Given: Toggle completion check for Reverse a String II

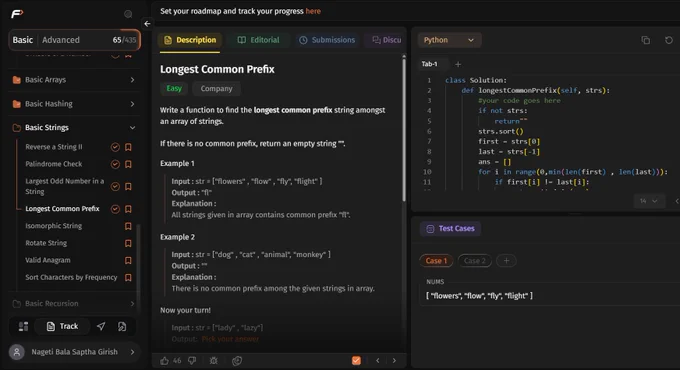Looking at the screenshot, I should (x=115, y=147).
